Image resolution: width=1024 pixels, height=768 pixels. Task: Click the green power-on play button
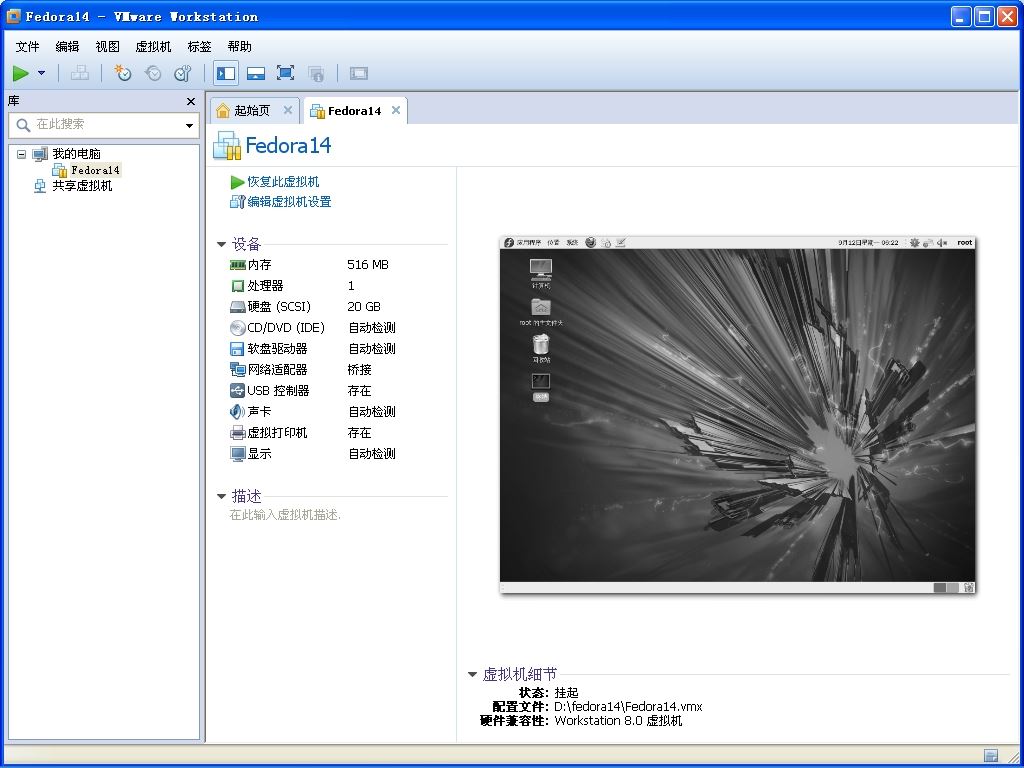click(21, 73)
